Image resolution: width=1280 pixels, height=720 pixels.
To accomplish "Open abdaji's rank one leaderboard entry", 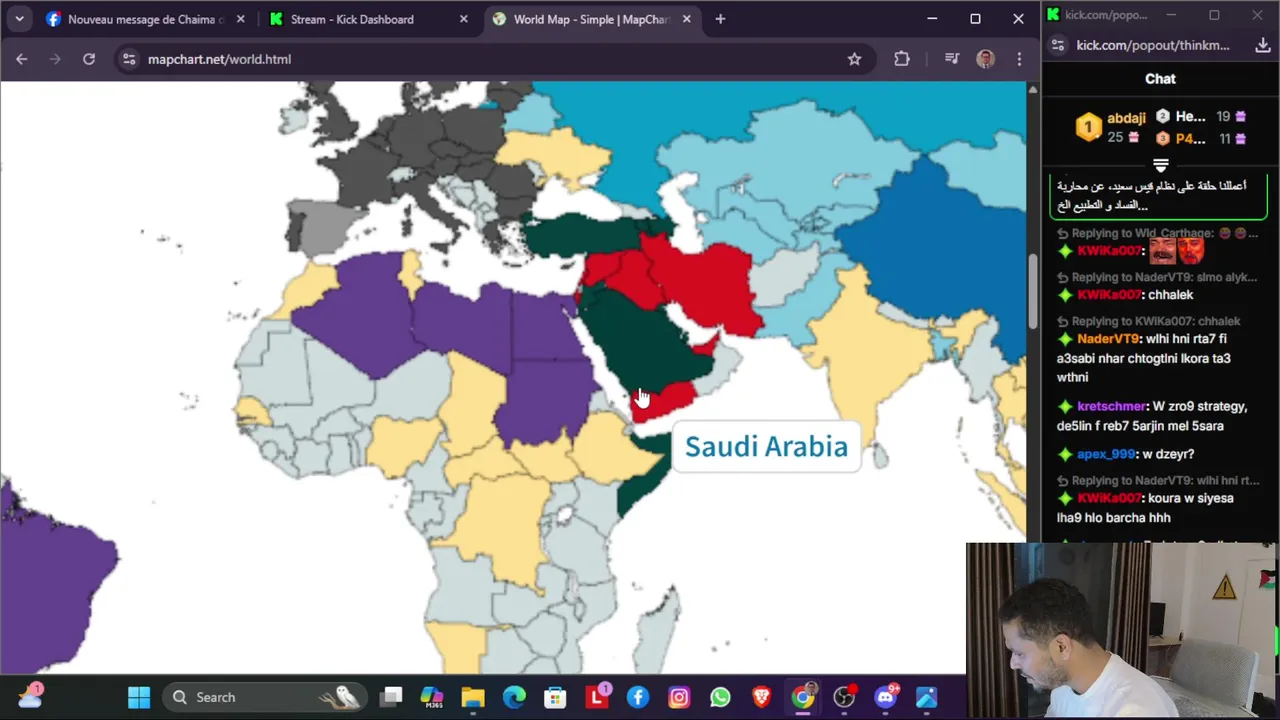I will pyautogui.click(x=1110, y=127).
